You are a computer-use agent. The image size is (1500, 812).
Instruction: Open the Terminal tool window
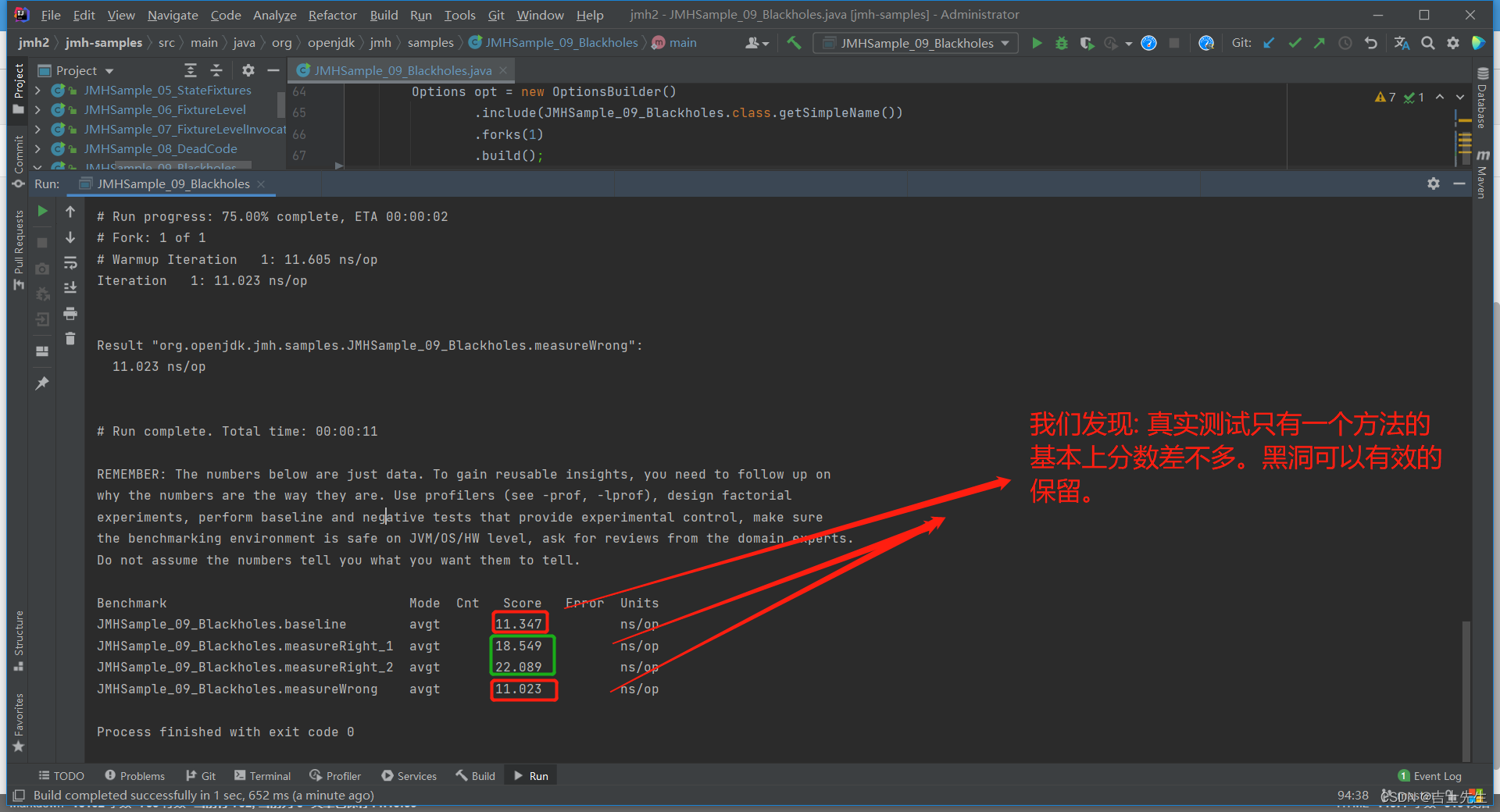(x=262, y=775)
